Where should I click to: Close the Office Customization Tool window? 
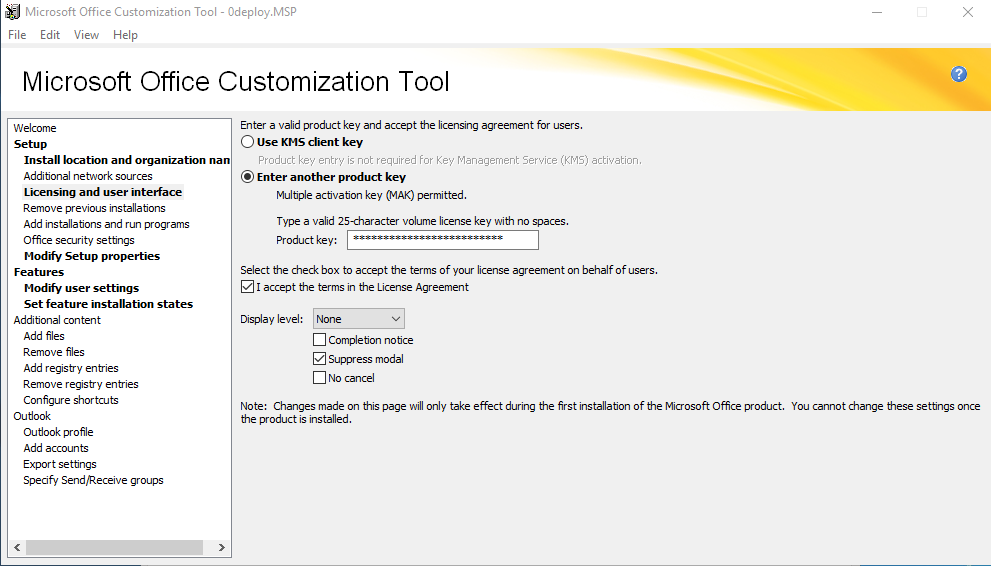pos(968,12)
